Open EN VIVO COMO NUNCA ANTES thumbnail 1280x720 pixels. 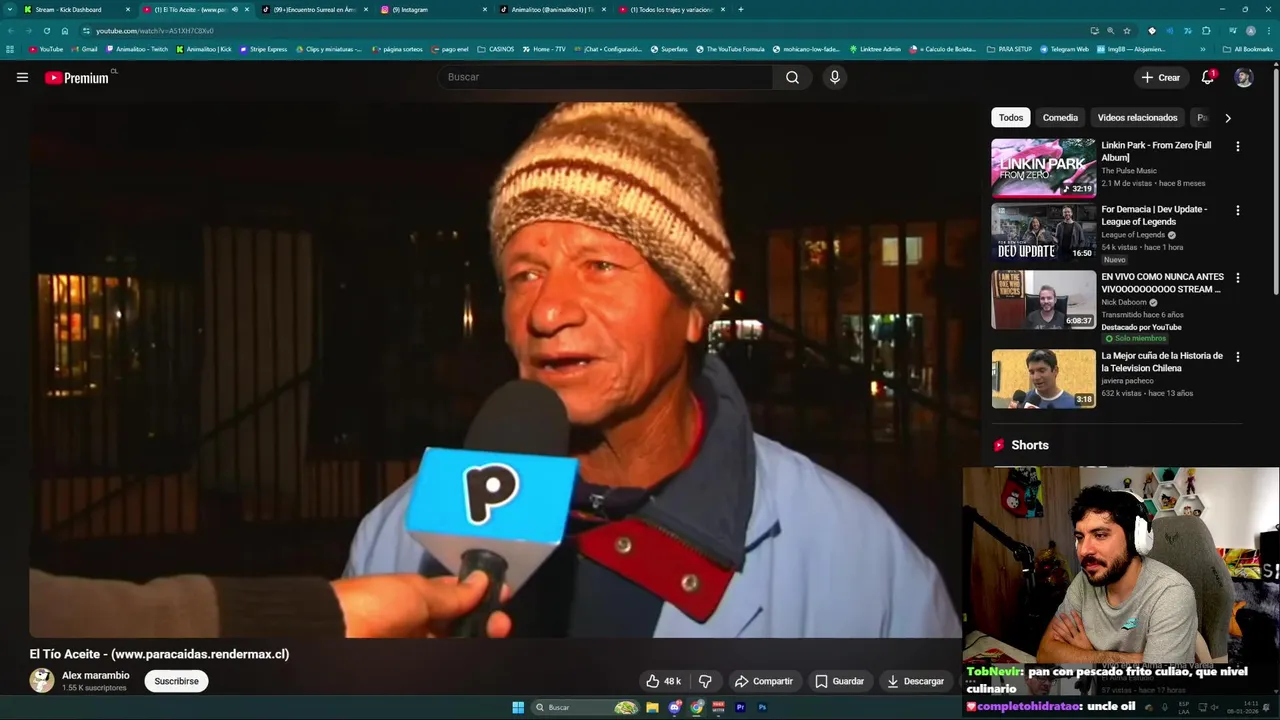tap(1043, 300)
